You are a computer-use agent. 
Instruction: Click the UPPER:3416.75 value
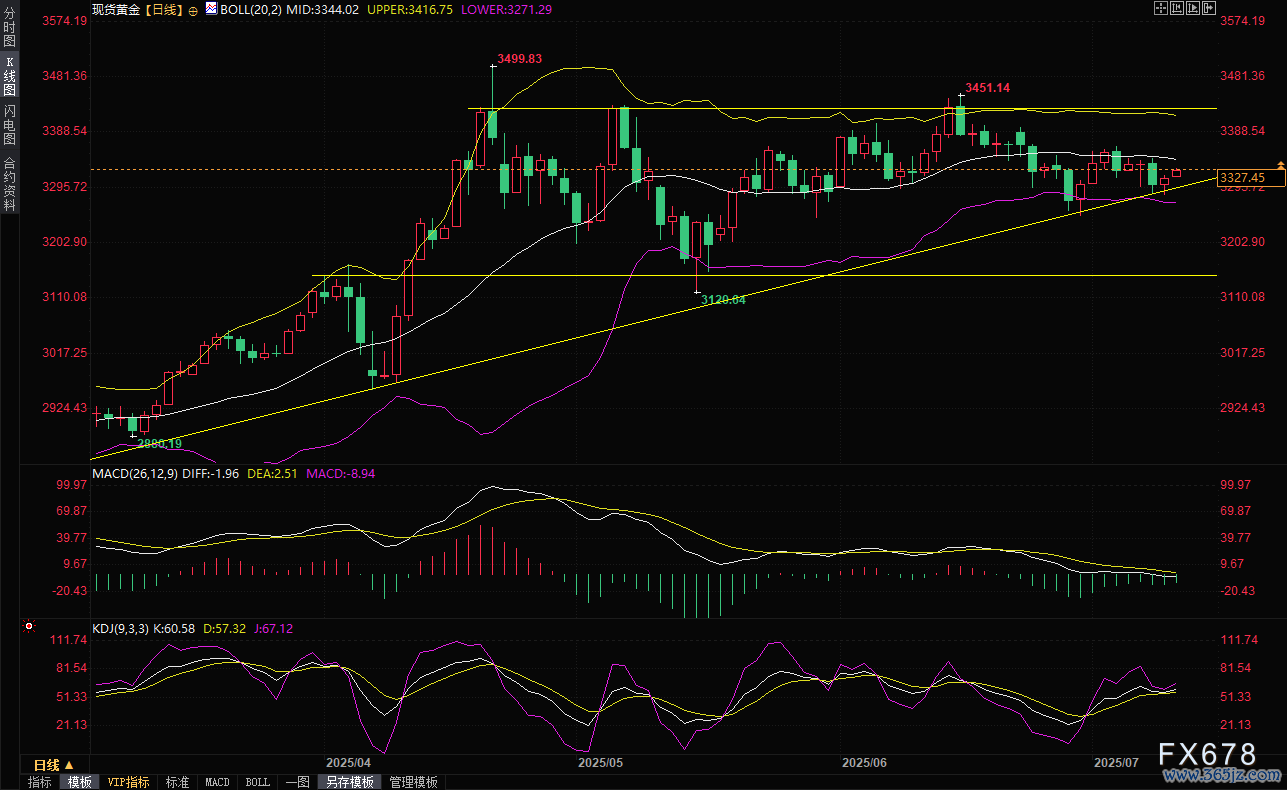tap(410, 9)
